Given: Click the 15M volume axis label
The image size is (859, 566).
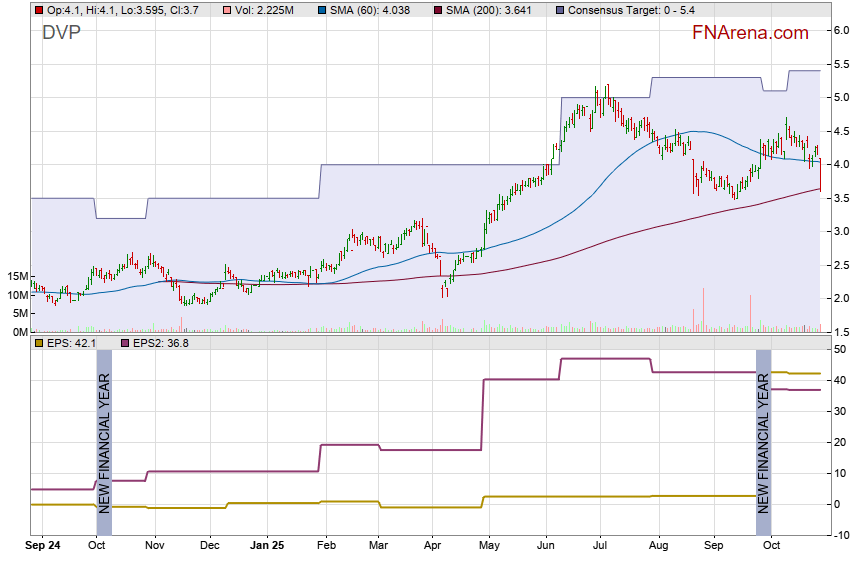Looking at the screenshot, I should coord(17,276).
